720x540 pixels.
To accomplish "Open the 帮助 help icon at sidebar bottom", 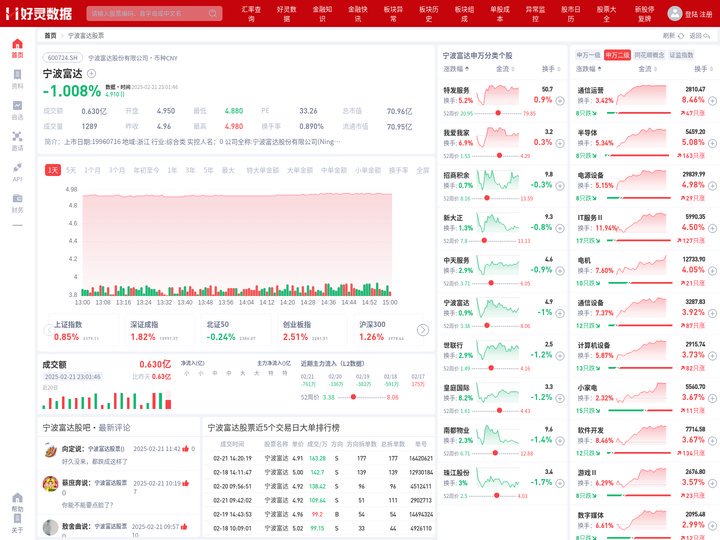I will click(17, 498).
